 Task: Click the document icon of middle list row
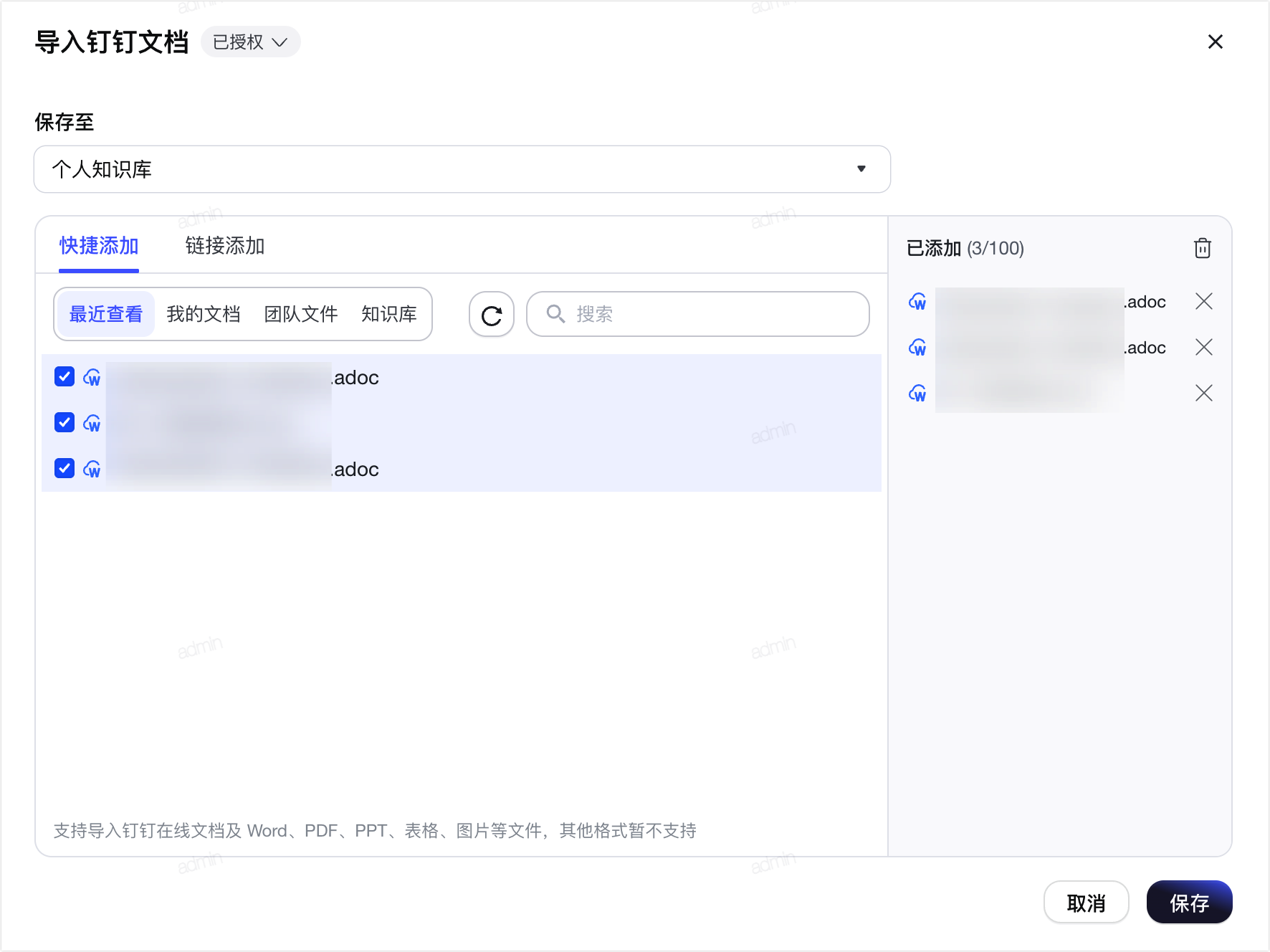tap(92, 423)
